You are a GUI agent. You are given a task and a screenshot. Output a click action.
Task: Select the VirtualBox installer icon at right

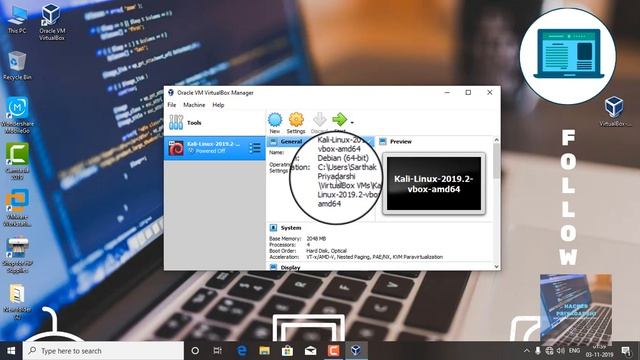pos(614,111)
